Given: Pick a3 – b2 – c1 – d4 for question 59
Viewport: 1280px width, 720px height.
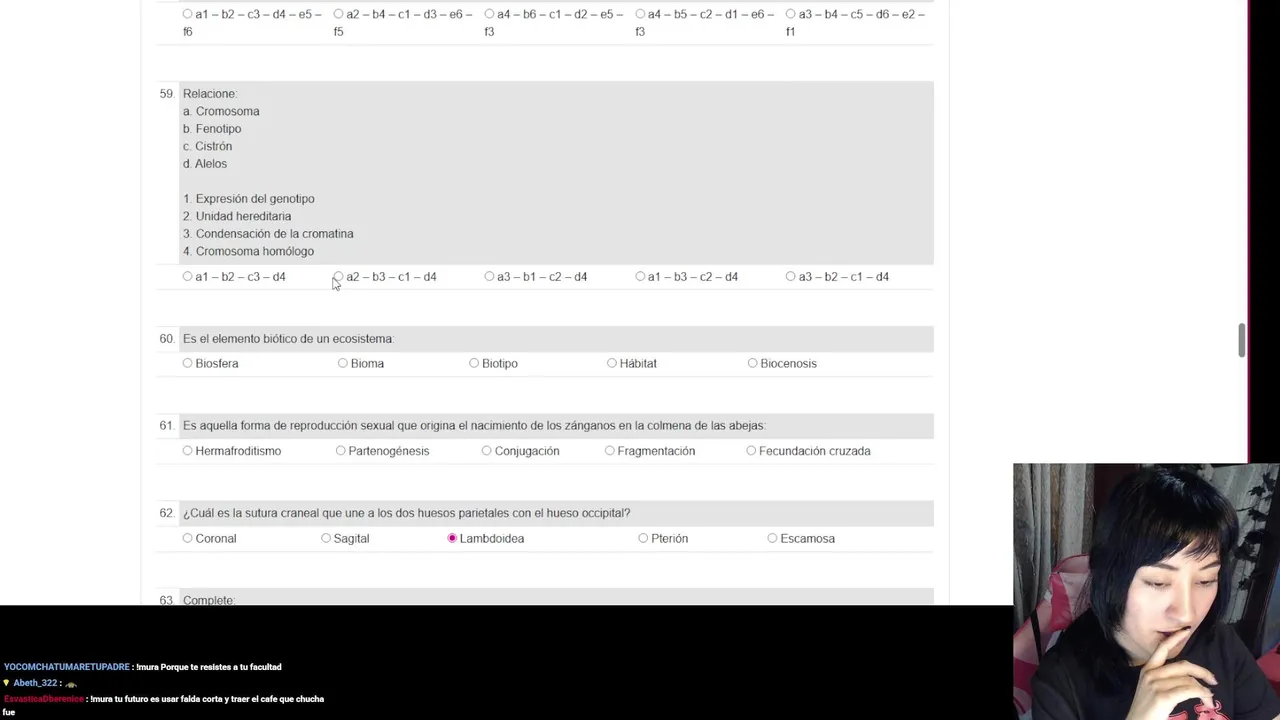Looking at the screenshot, I should [x=791, y=277].
